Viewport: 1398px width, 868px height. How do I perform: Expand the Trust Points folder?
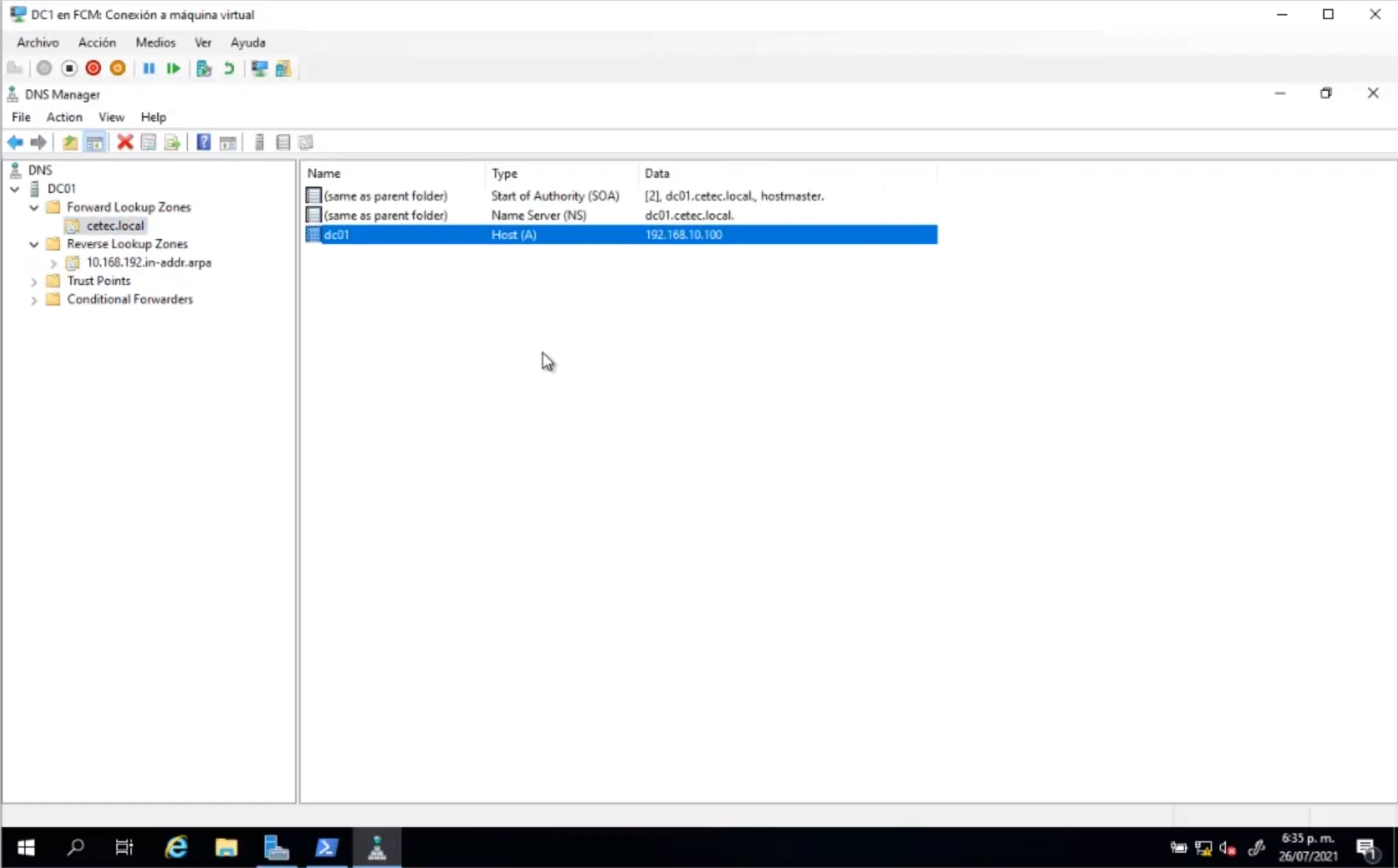34,281
